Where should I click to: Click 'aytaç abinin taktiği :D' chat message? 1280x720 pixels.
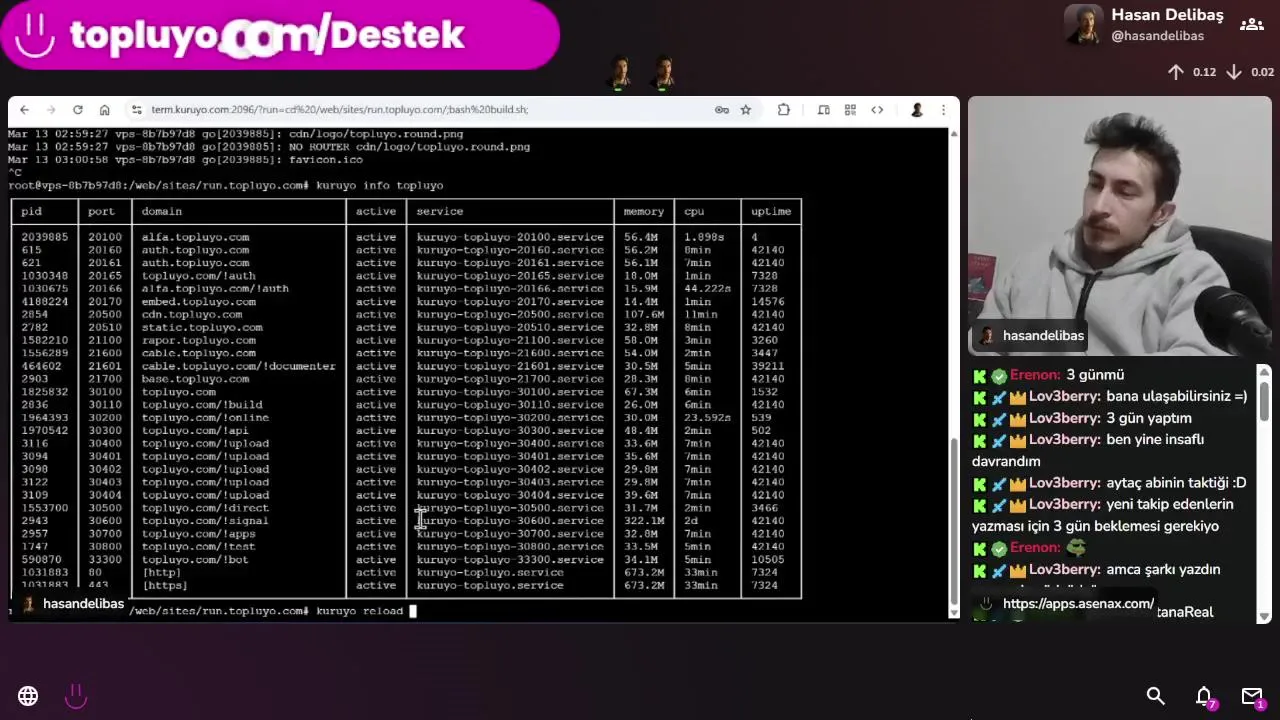point(1176,483)
